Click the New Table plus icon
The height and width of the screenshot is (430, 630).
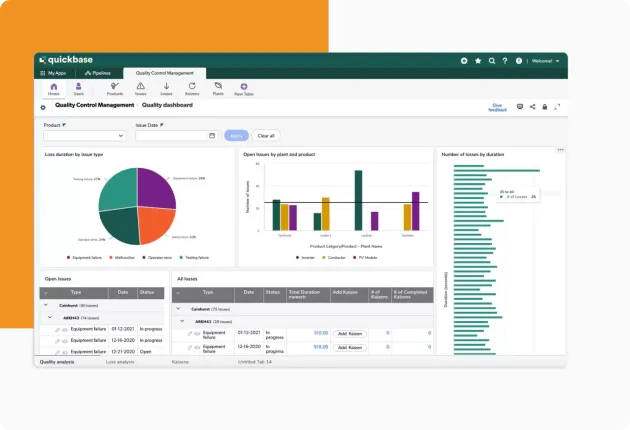(244, 88)
